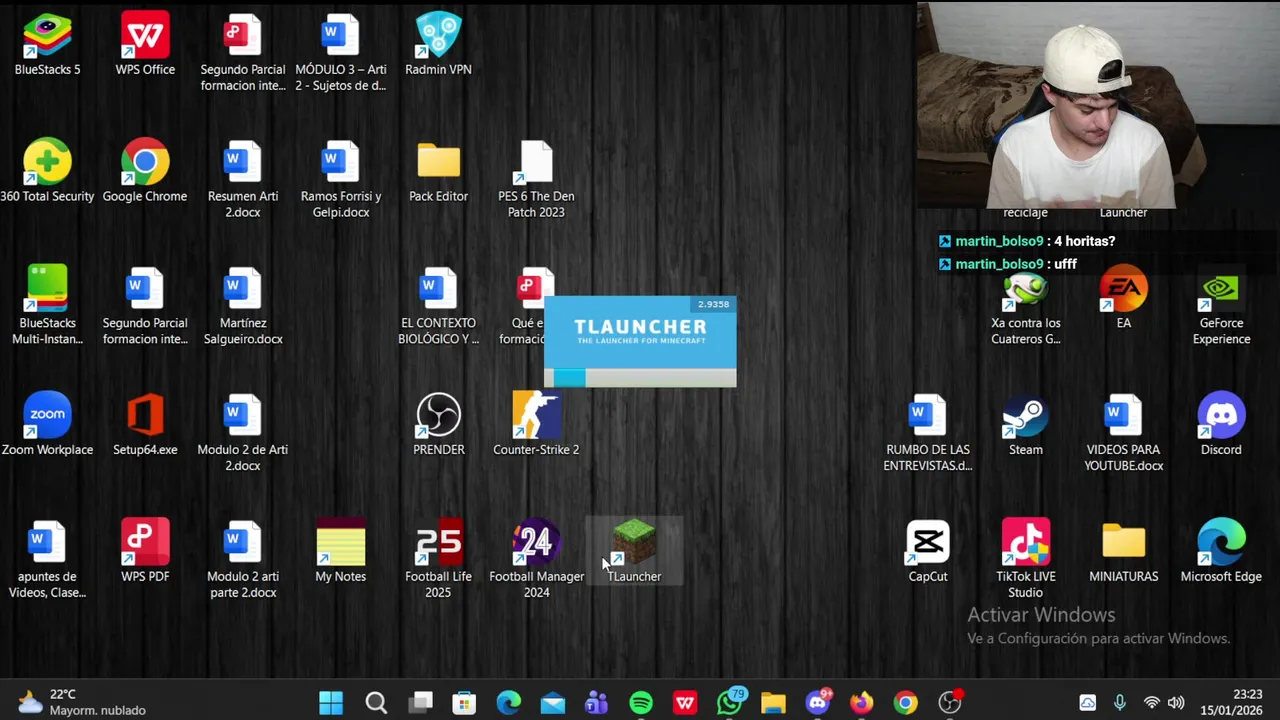Select the Setup64.exe Office installer

(x=145, y=425)
